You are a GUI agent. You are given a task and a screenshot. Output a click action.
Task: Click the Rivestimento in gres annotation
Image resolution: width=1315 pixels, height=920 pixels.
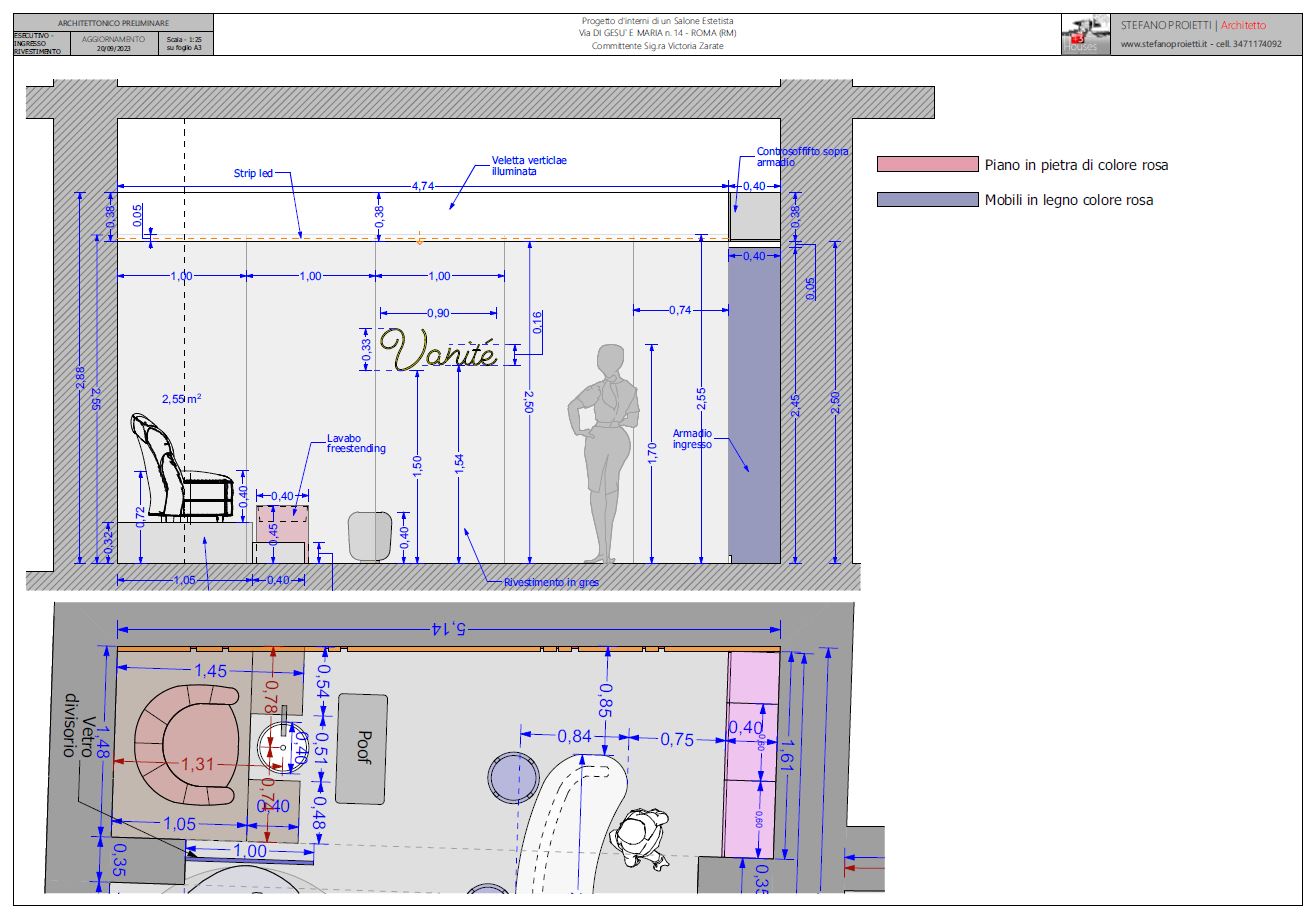pos(551,581)
